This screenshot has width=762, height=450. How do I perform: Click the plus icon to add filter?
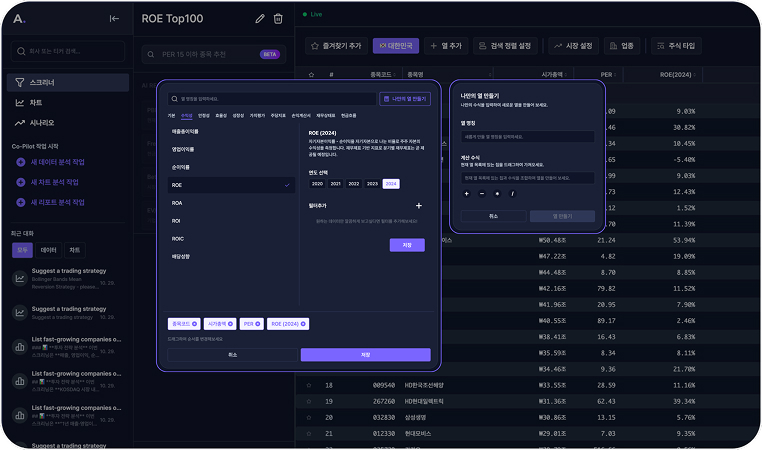[x=418, y=205]
